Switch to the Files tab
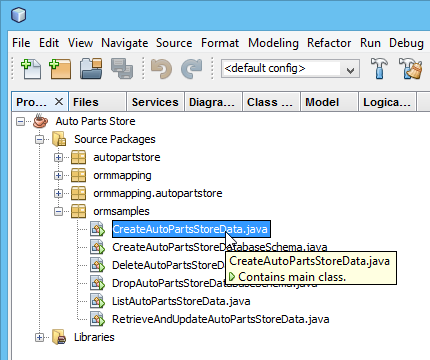Viewport: 430px width, 360px height. pos(97,102)
